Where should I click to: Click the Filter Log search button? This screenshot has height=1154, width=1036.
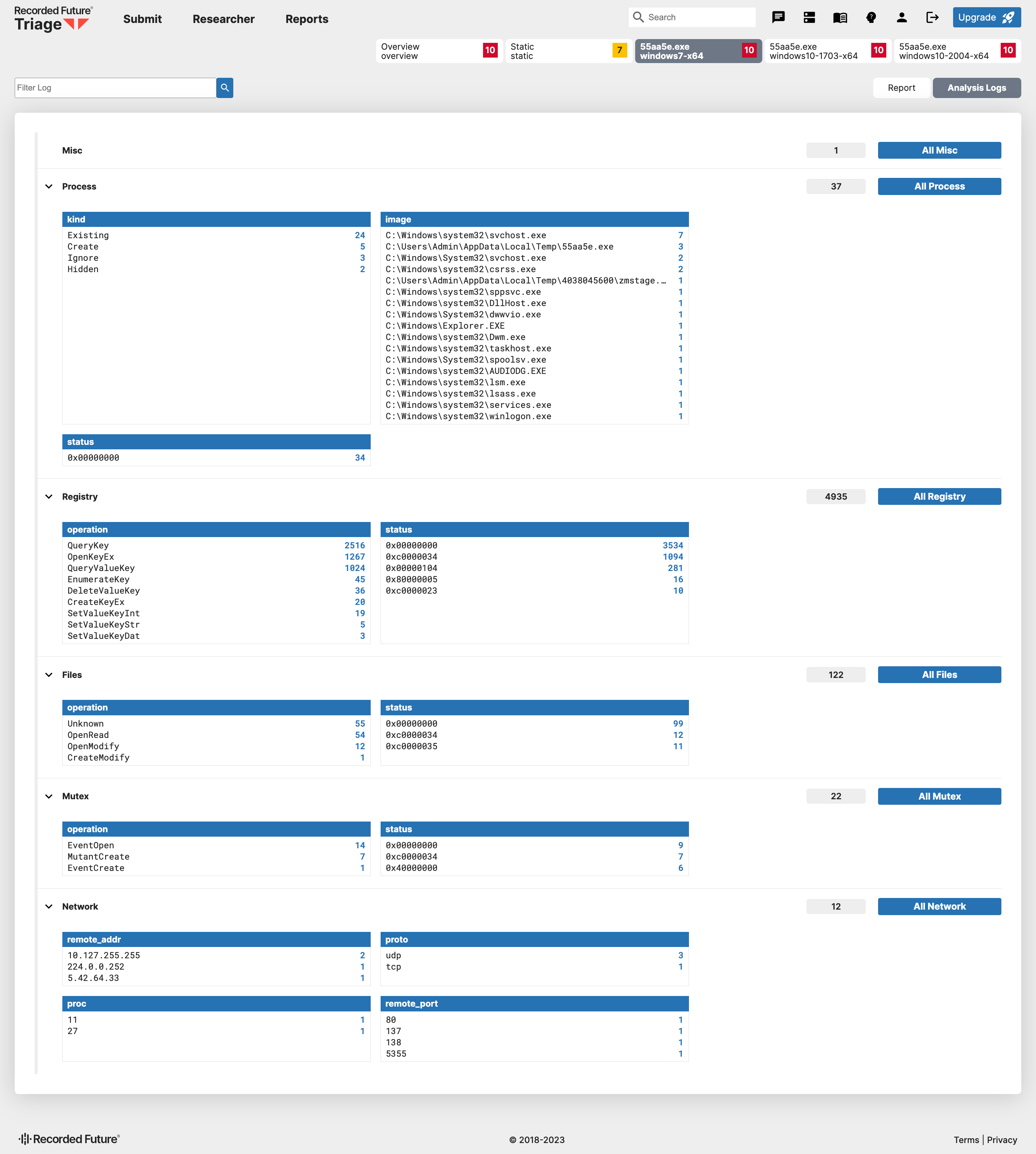pos(225,88)
